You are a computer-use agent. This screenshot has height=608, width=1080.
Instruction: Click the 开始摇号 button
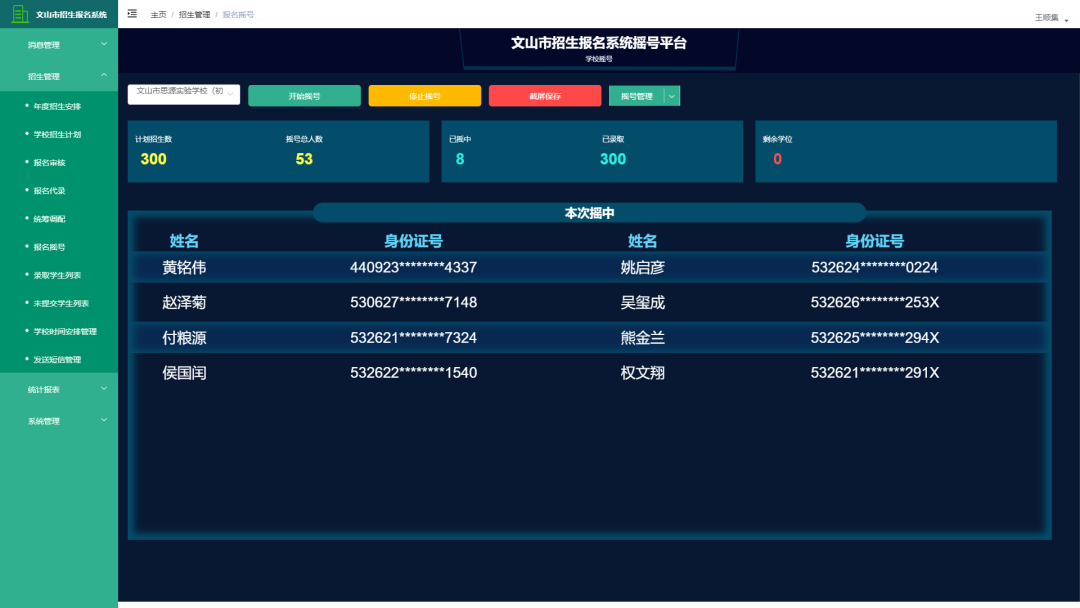click(x=304, y=96)
